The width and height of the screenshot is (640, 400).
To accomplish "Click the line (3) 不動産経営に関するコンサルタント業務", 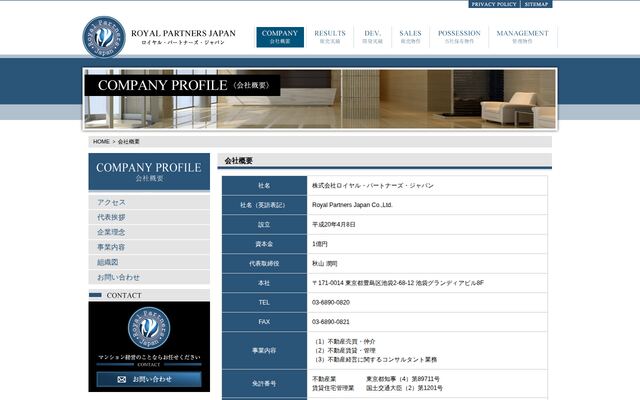I will [375, 360].
